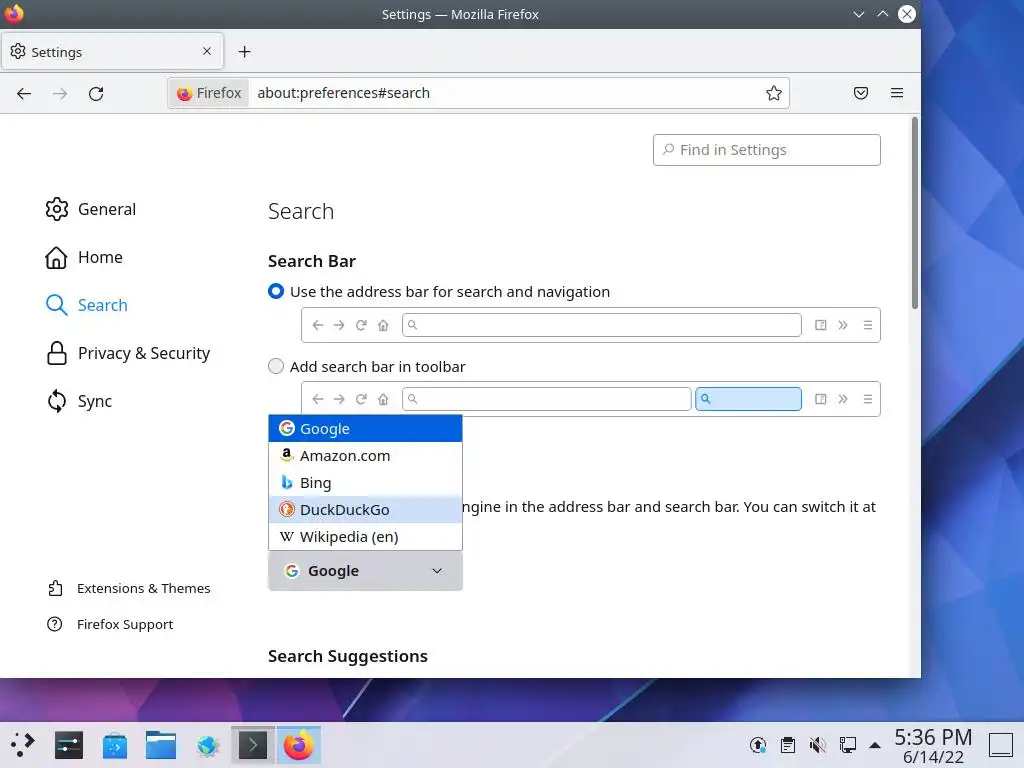
Task: Select 'Use the address bar for search' radio
Action: [x=276, y=291]
